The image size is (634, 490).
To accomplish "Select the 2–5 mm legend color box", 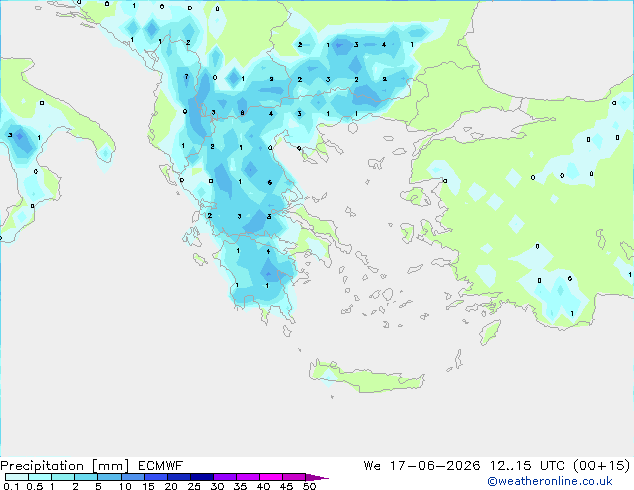I will point(86,477).
